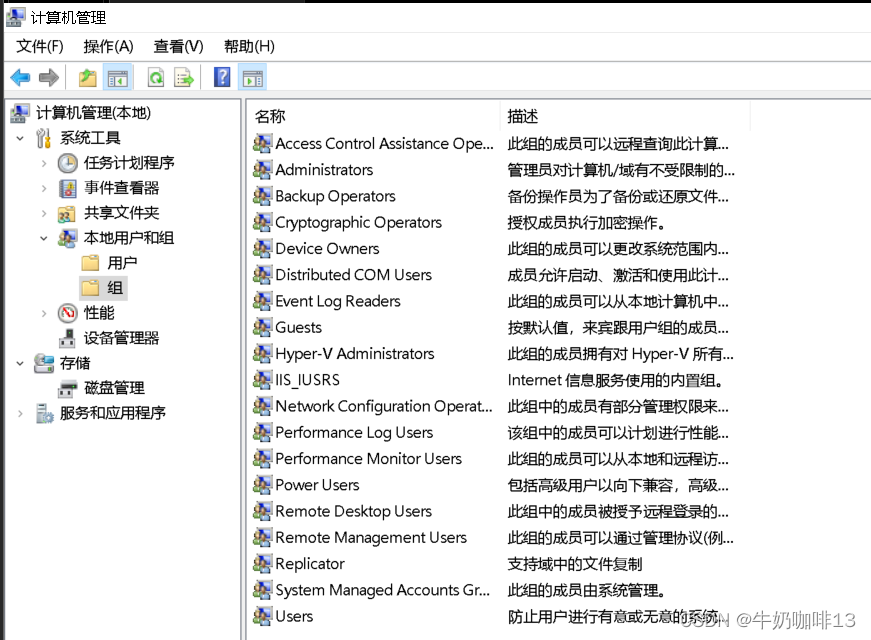
Task: Click the 事件查看器 icon
Action: [68, 188]
